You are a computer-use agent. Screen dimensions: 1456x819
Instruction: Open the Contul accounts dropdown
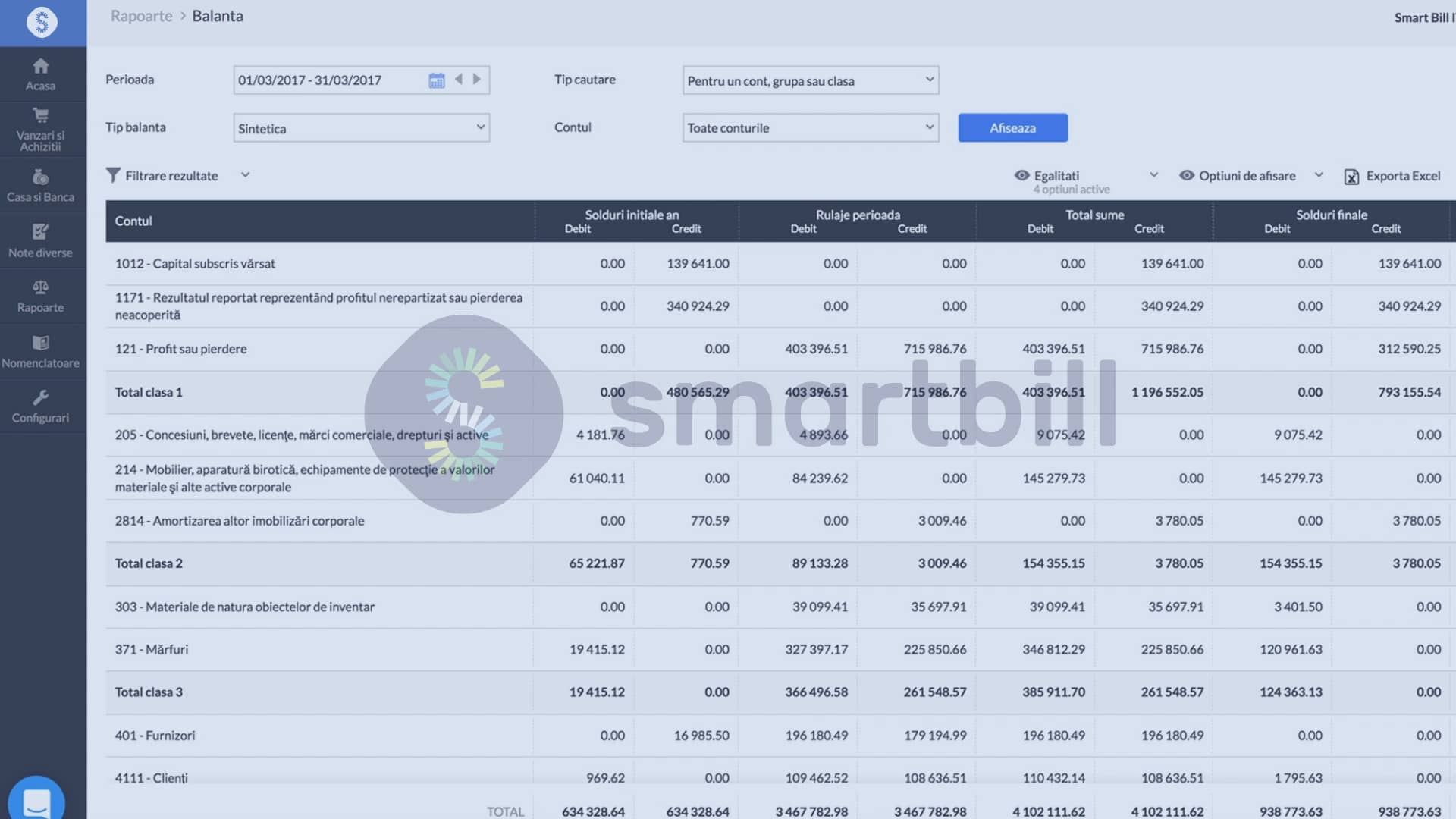coord(809,127)
